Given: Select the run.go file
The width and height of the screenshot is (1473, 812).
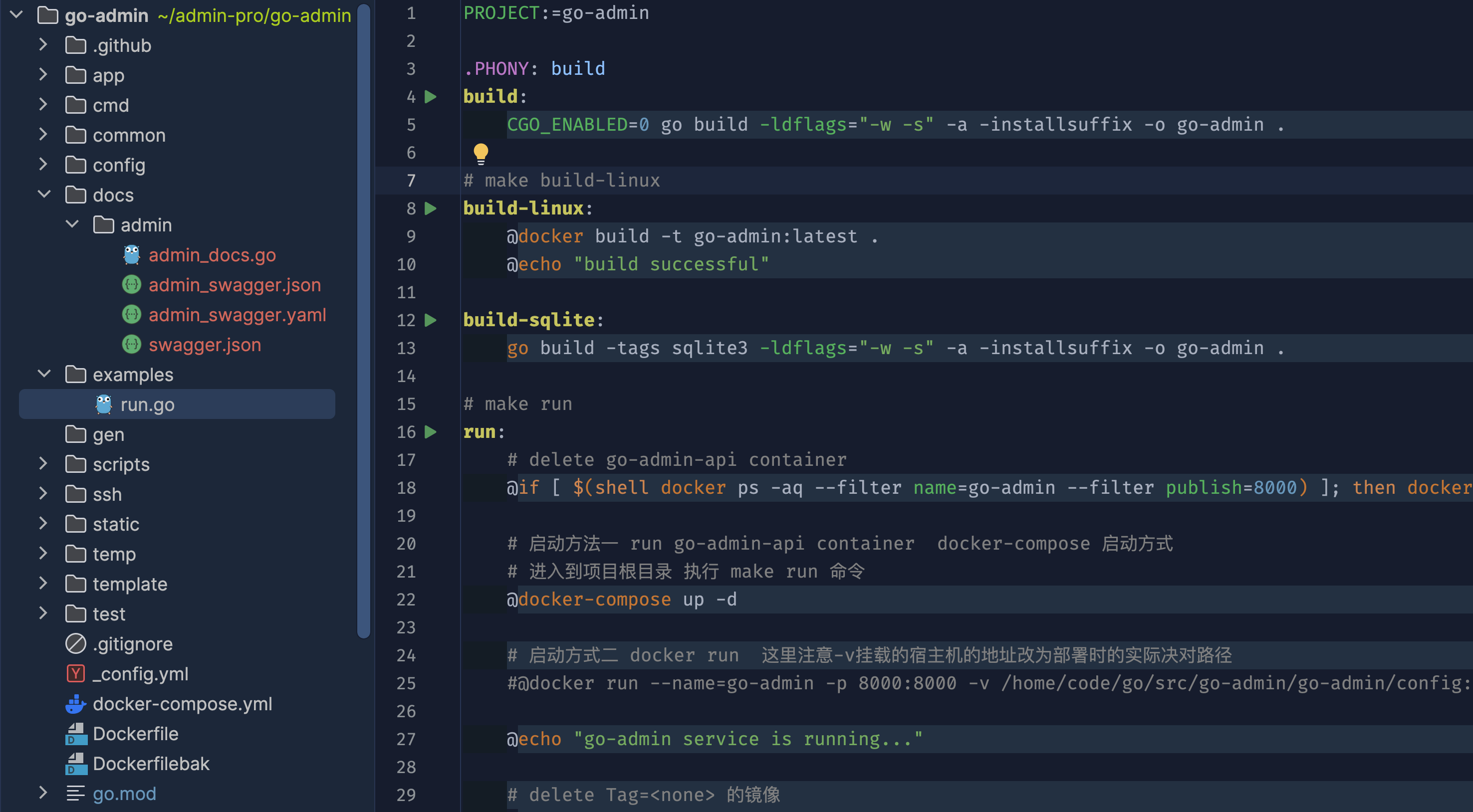Looking at the screenshot, I should [177, 405].
